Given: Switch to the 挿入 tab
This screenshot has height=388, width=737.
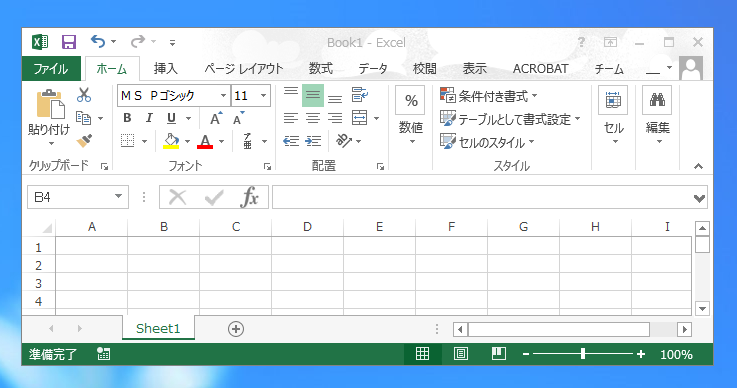Looking at the screenshot, I should [x=166, y=69].
